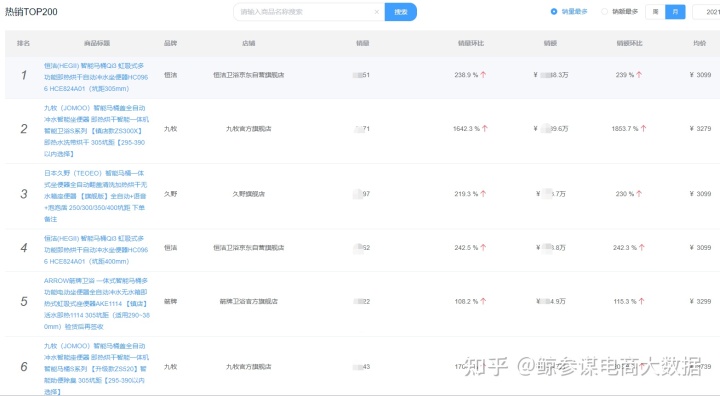Open the 2021 date picker field
Image resolution: width=720 pixels, height=396 pixels.
(x=707, y=12)
